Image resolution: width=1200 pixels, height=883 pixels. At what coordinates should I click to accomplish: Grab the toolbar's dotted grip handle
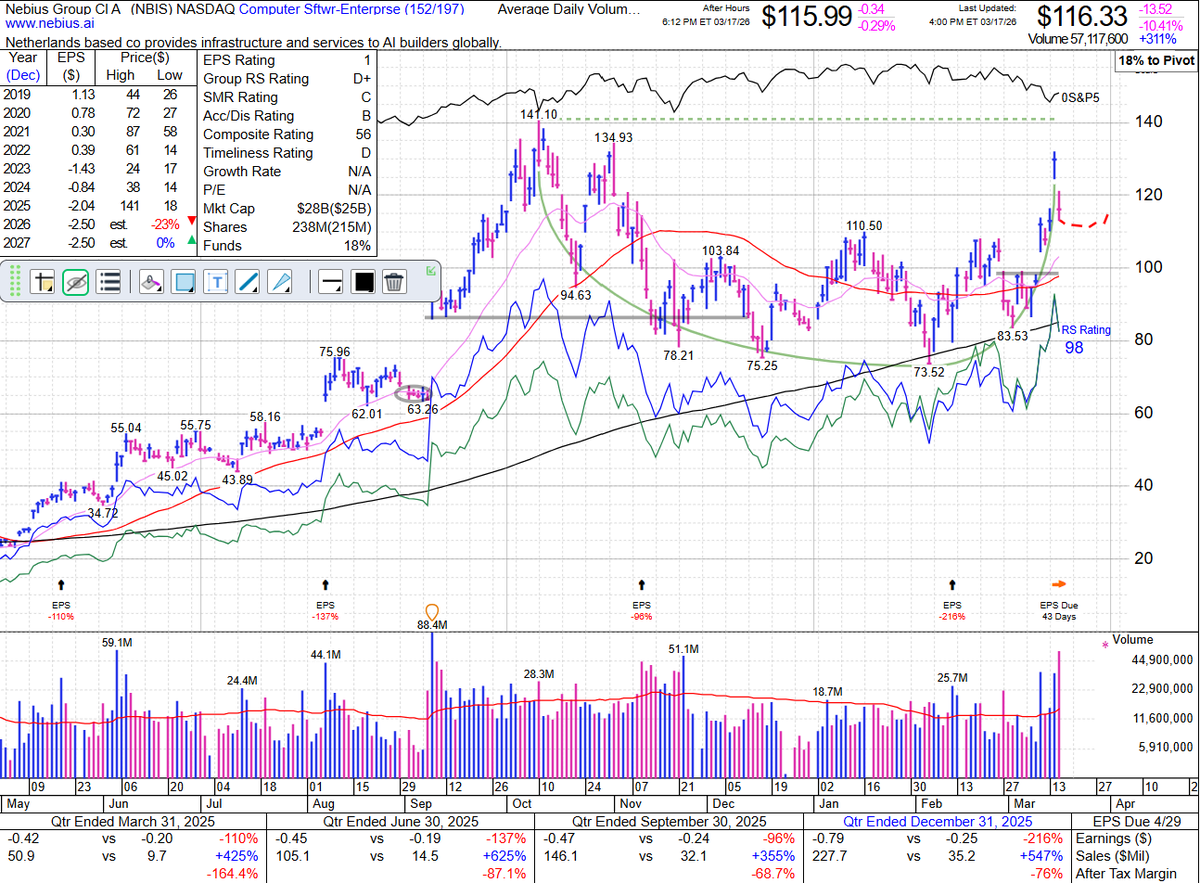point(14,282)
